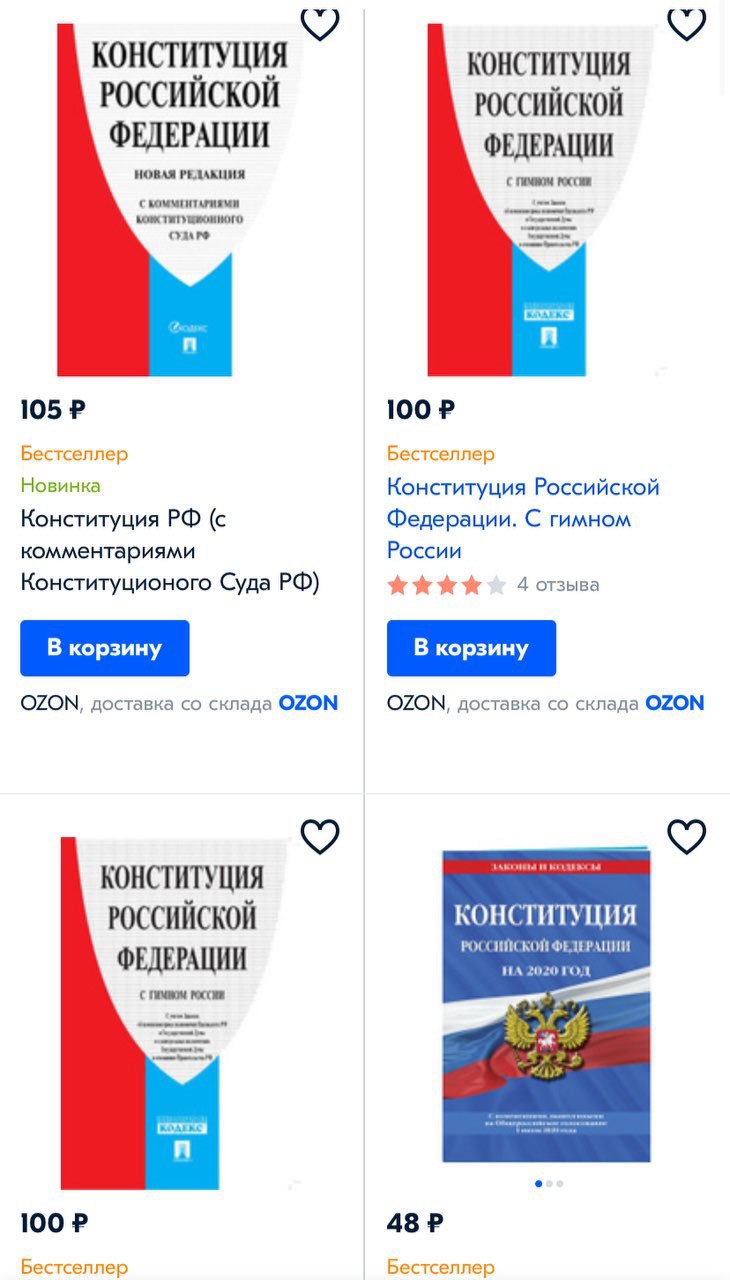Tap heart on the blue 2020 Constitution book

pyautogui.click(x=686, y=836)
